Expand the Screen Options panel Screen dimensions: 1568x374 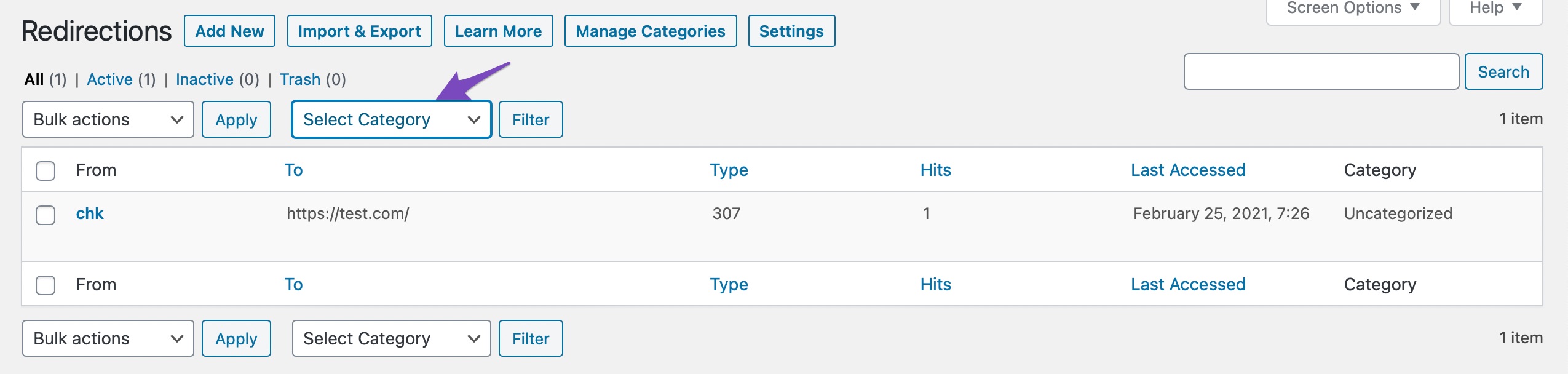(1353, 9)
